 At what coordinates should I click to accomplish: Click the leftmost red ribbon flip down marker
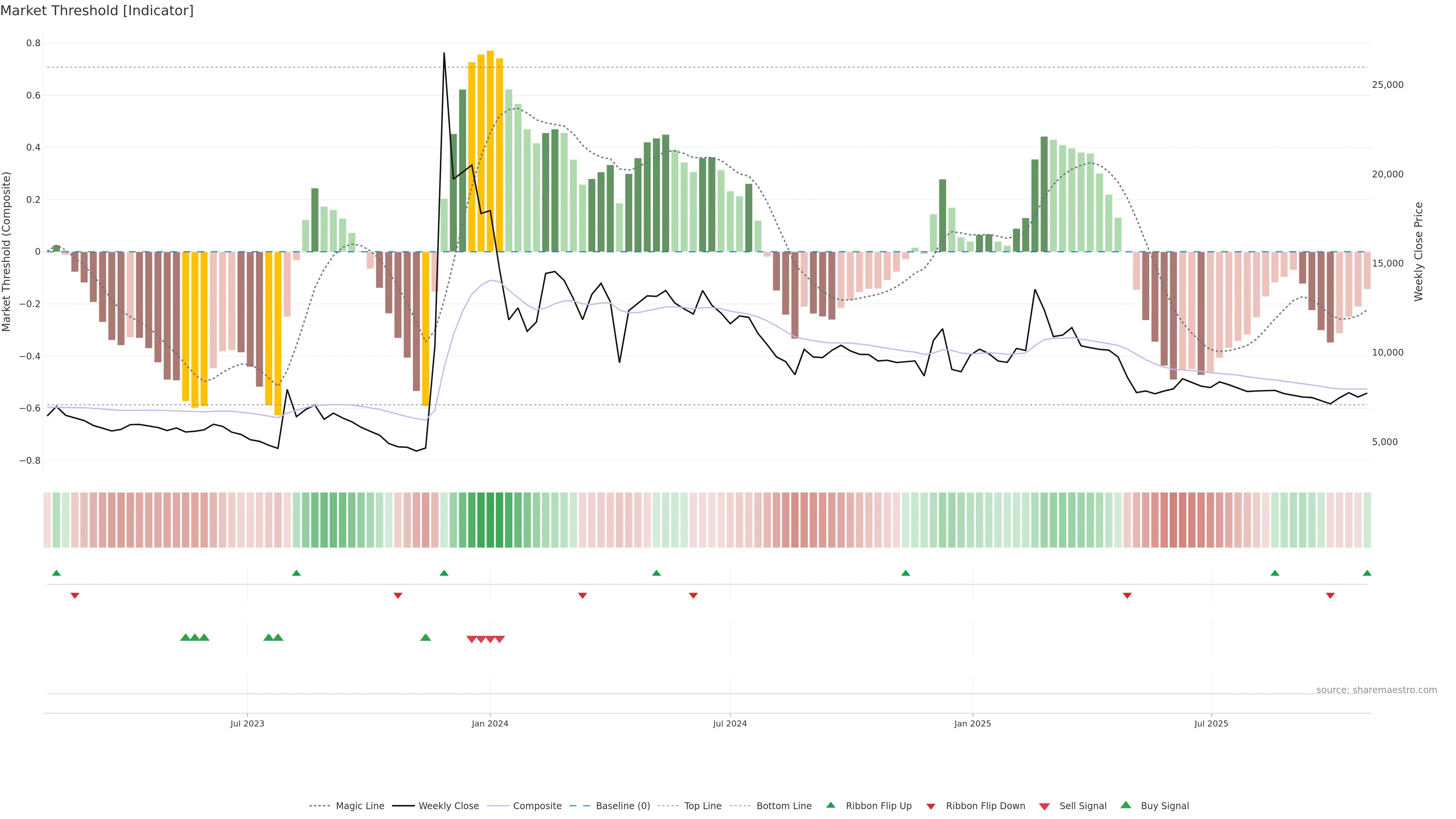coord(75,595)
